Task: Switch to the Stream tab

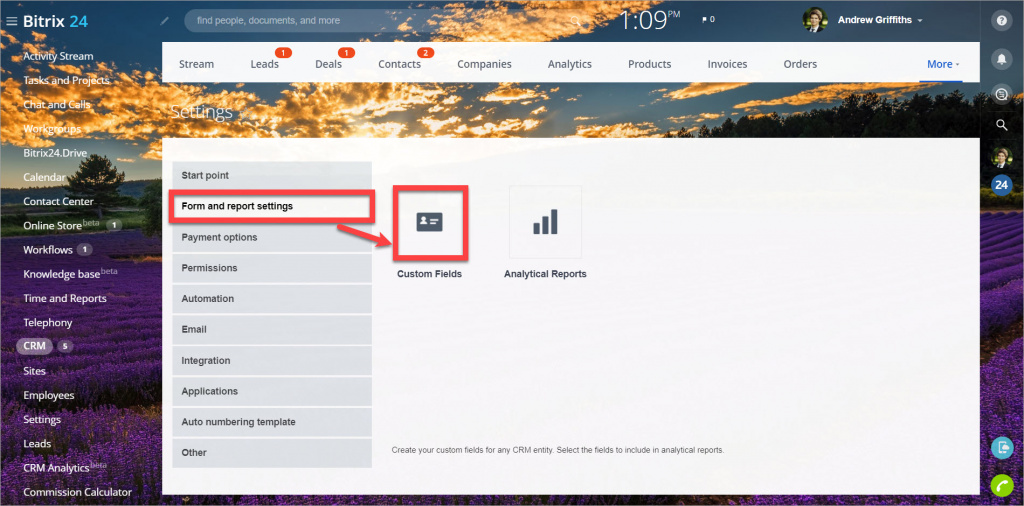Action: [197, 64]
